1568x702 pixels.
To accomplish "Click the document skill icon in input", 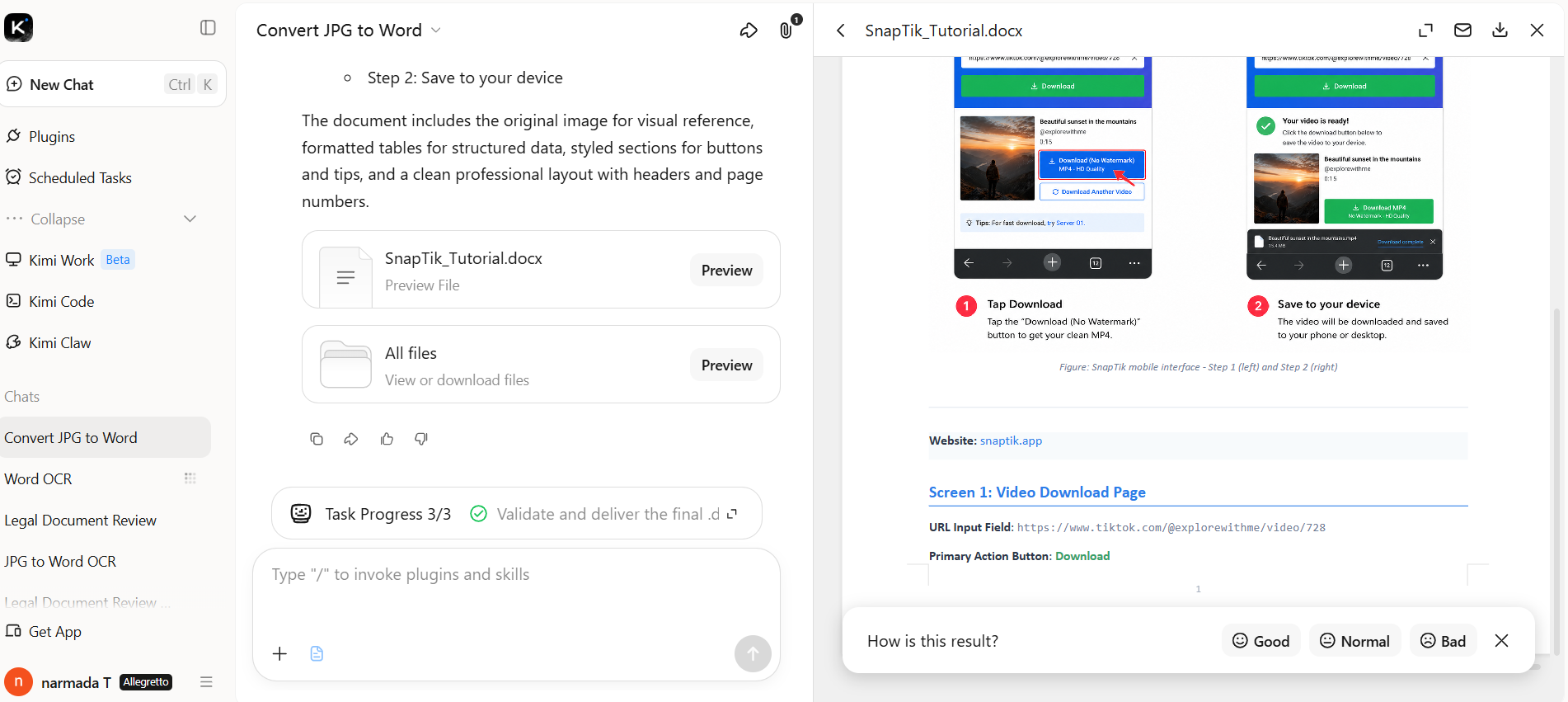I will [317, 653].
